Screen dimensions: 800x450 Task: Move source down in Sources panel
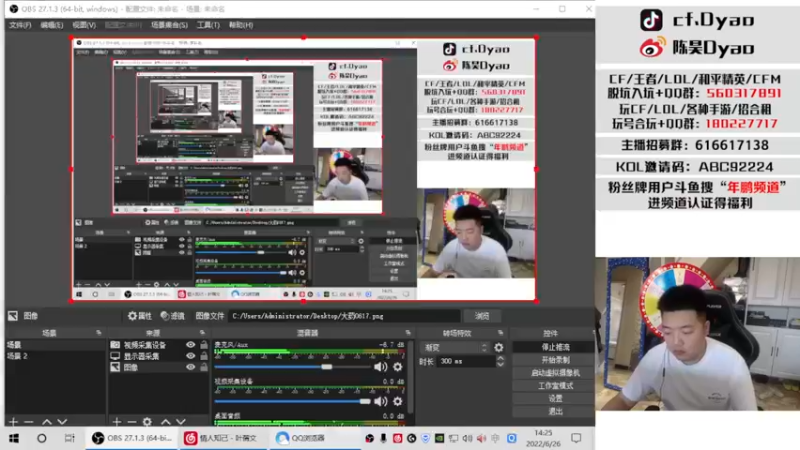click(181, 422)
